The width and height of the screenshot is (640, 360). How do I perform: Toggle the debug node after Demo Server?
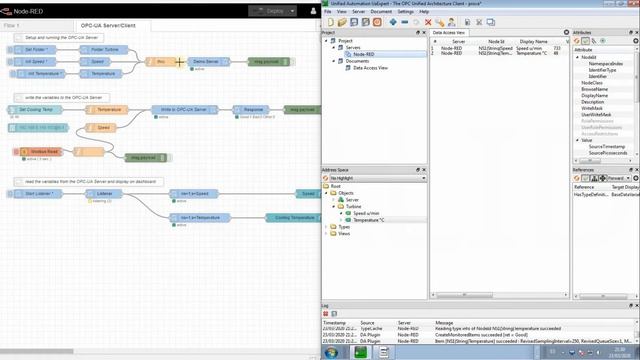click(x=293, y=62)
